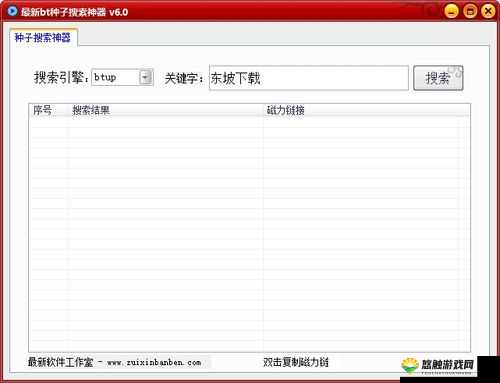500x383 pixels.
Task: Open the www.zuixinbanben.com link in status bar
Action: click(154, 362)
